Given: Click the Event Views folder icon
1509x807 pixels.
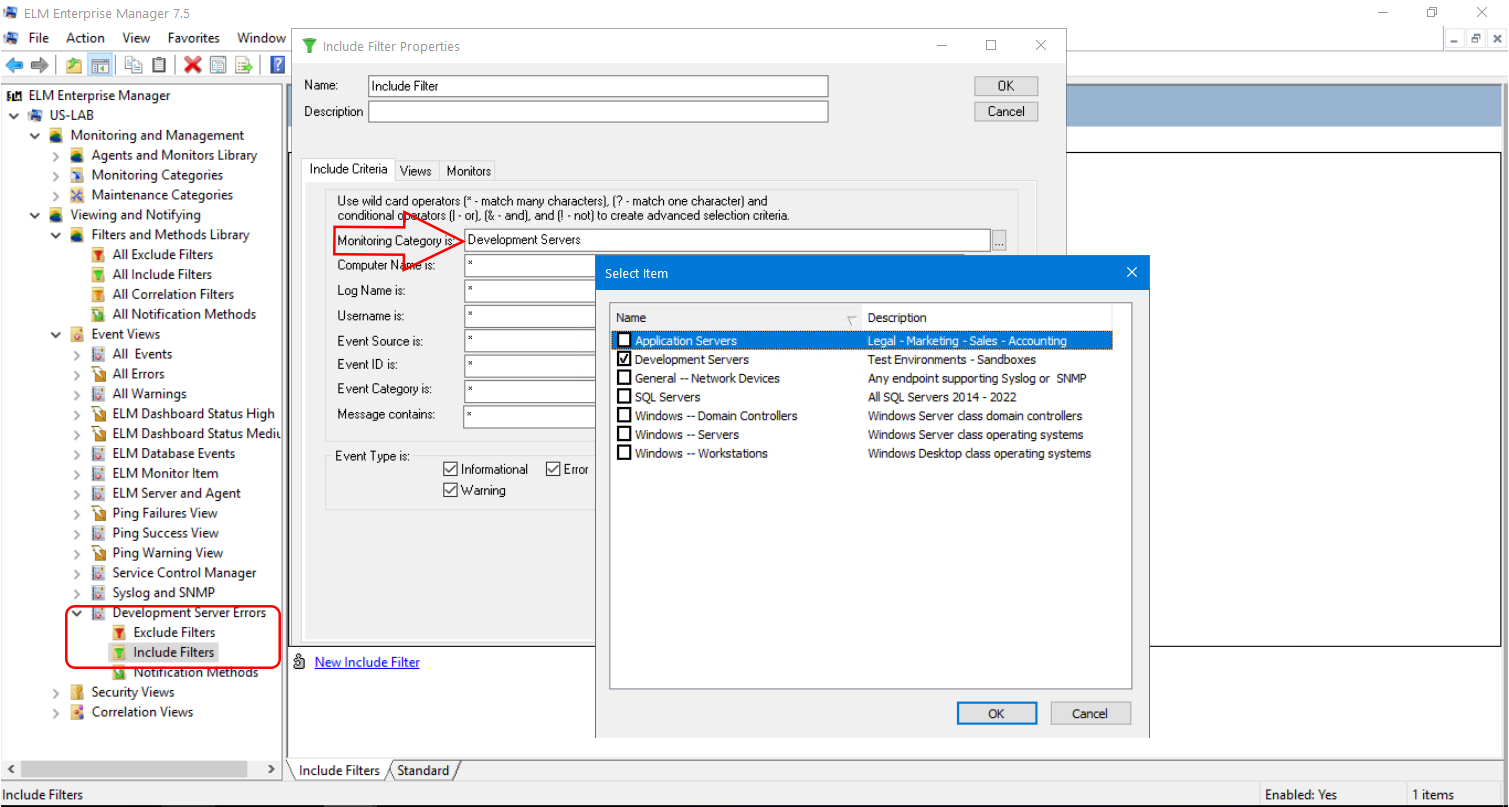Looking at the screenshot, I should coord(78,334).
